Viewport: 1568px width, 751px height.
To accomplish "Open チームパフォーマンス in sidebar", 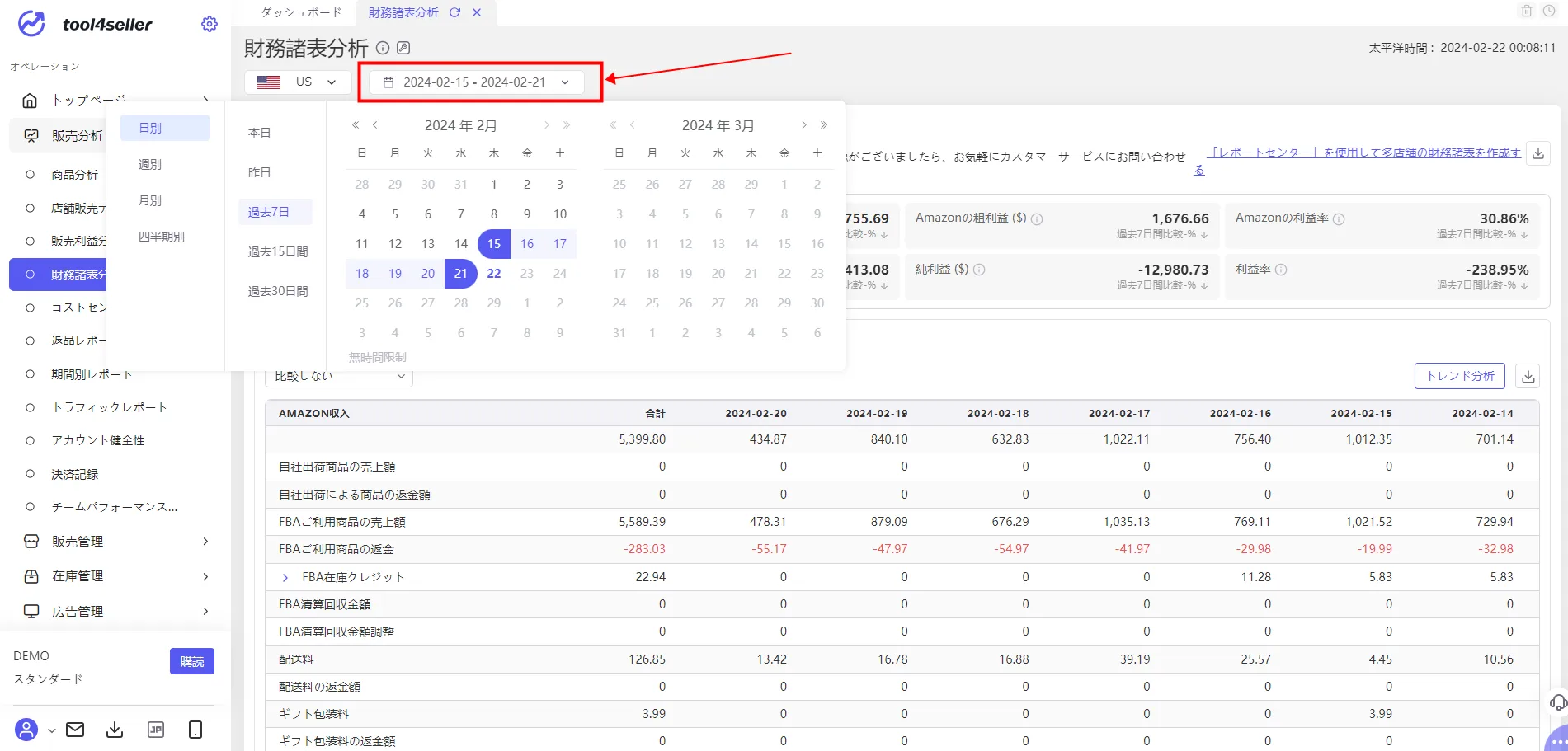I will point(115,507).
